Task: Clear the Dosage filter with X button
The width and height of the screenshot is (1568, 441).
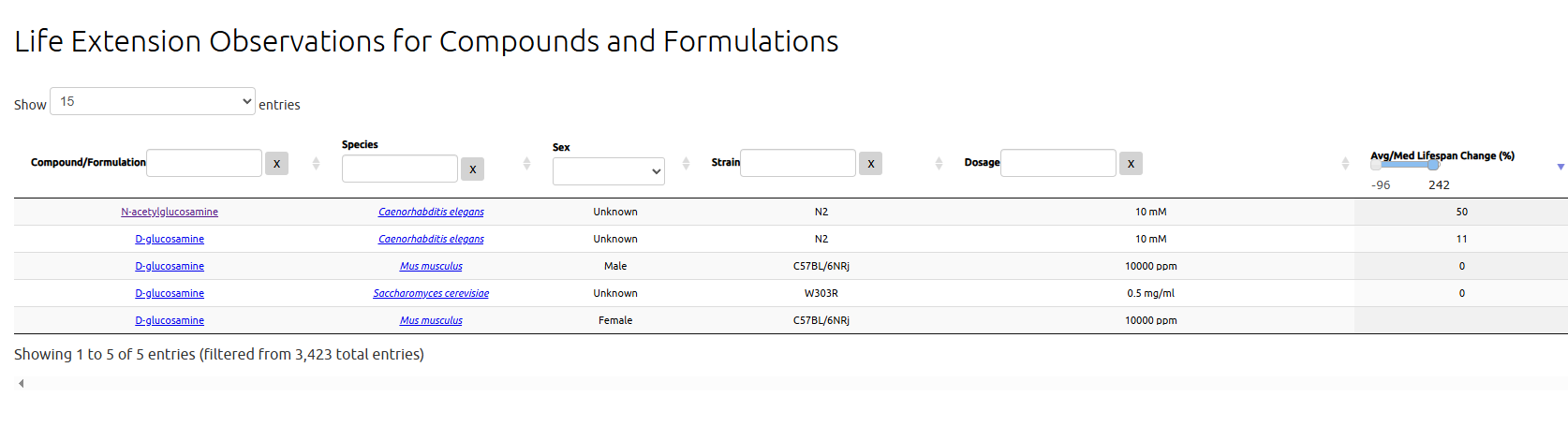Action: coord(1131,164)
